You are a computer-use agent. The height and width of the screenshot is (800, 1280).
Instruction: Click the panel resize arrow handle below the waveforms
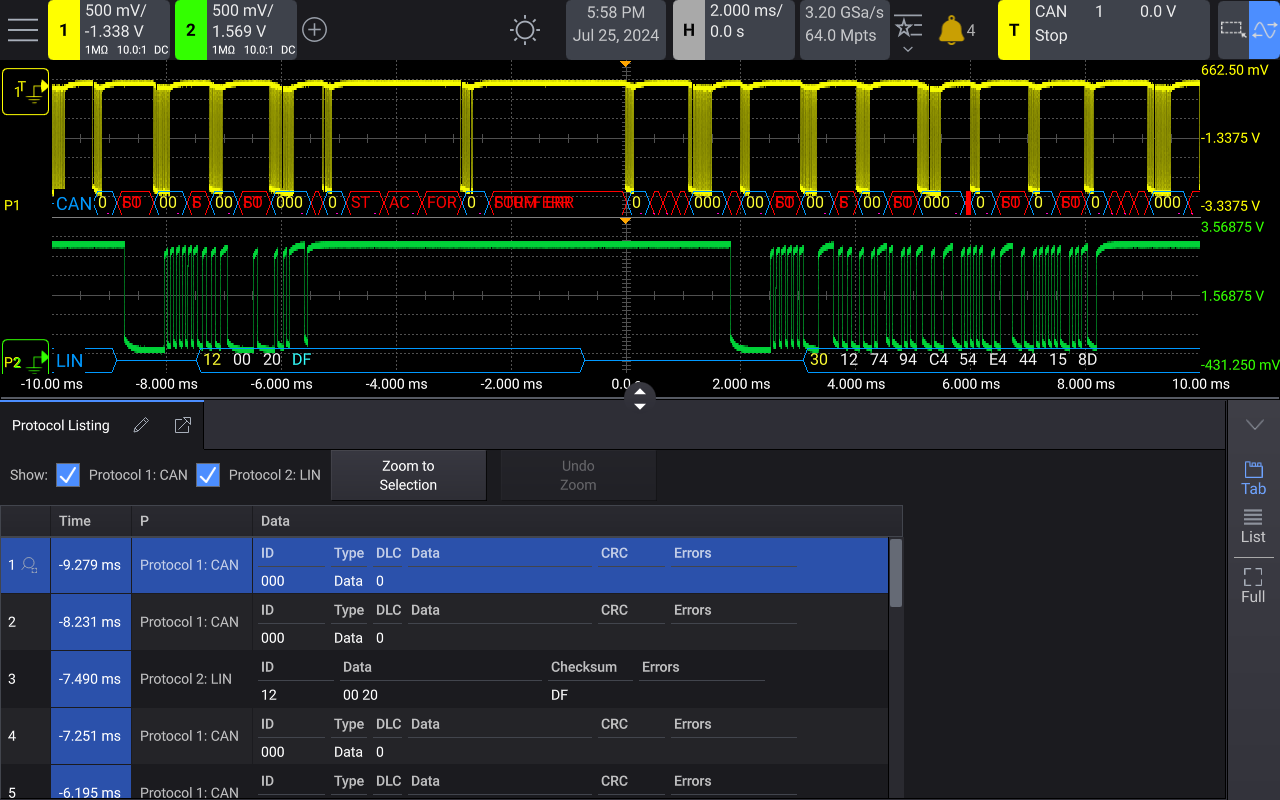[639, 398]
